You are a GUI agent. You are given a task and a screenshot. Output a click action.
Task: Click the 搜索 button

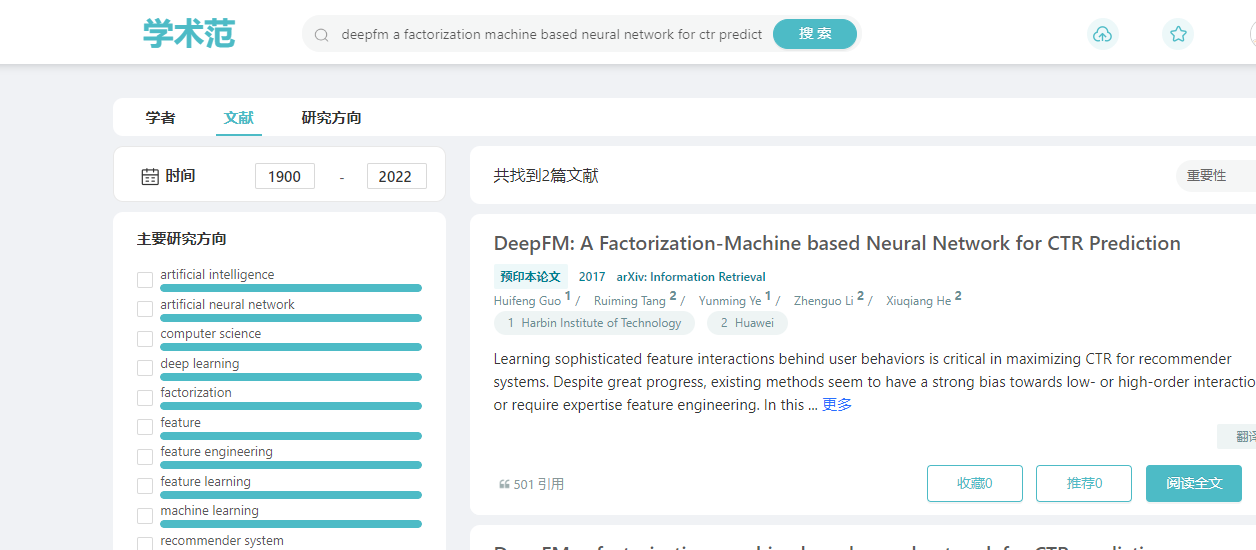[x=815, y=34]
